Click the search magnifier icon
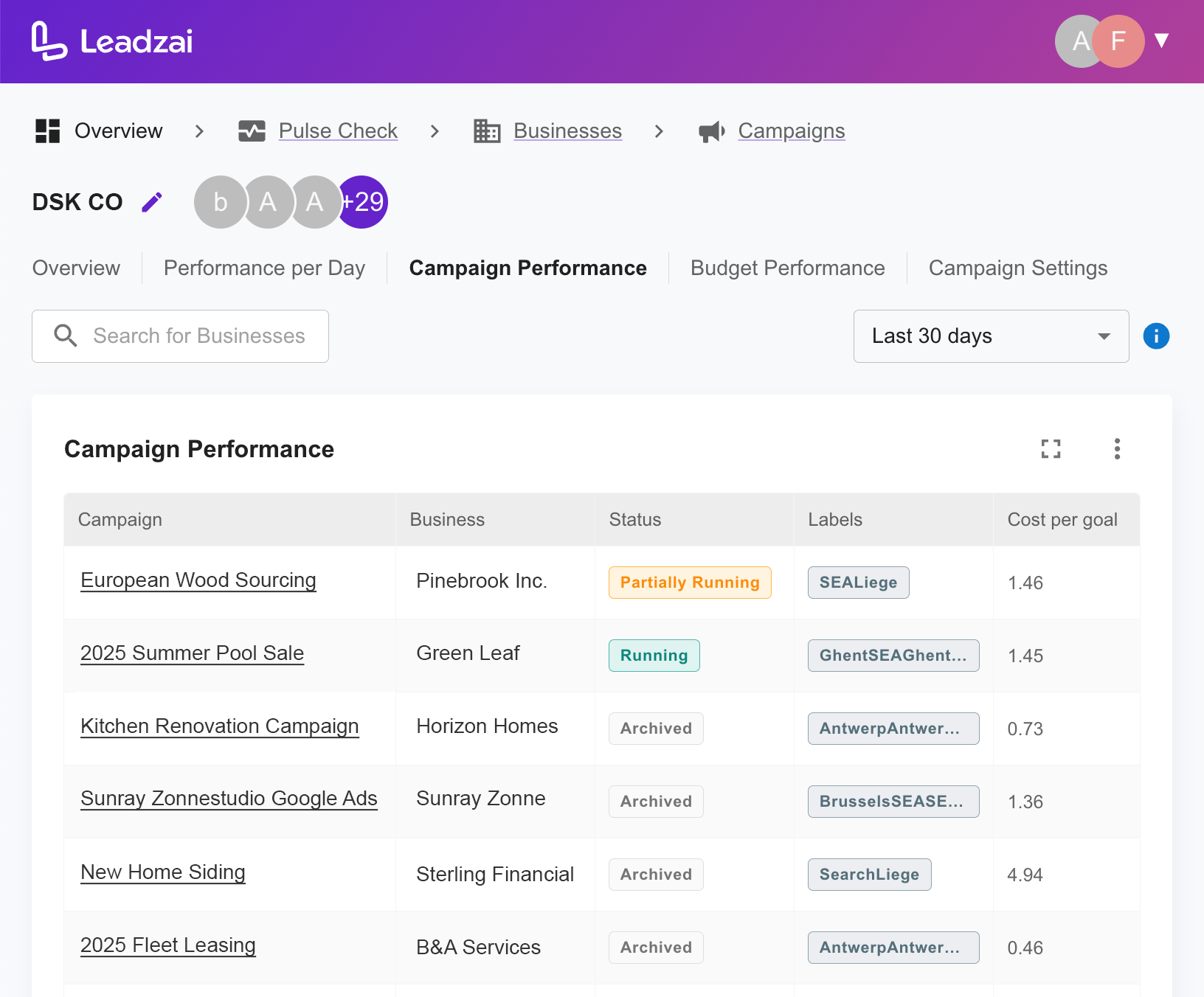This screenshot has height=997, width=1204. point(66,336)
